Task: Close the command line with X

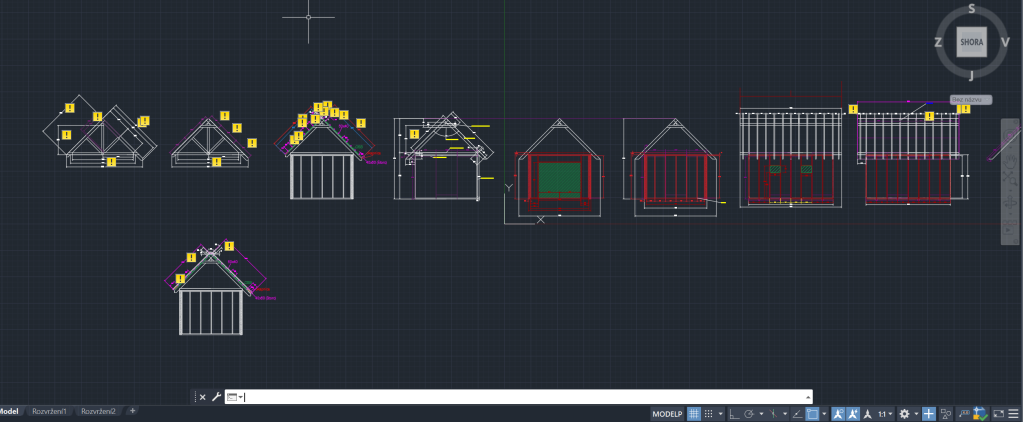Action: coord(202,397)
